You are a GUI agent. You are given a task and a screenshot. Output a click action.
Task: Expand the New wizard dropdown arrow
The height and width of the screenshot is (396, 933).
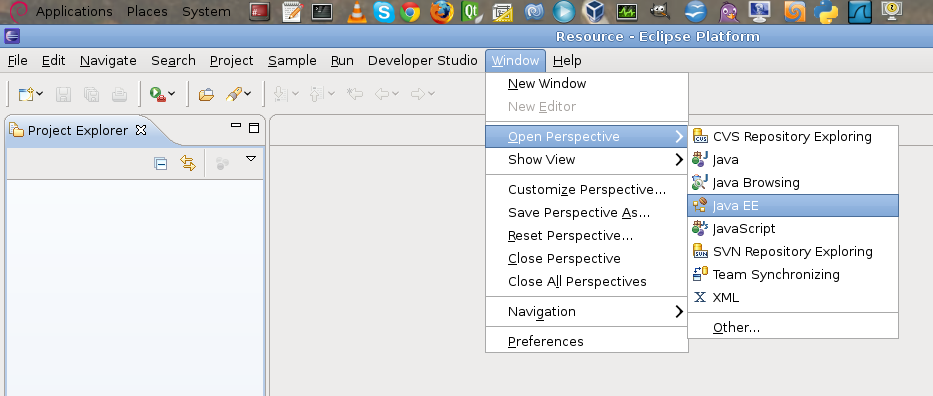pyautogui.click(x=39, y=94)
